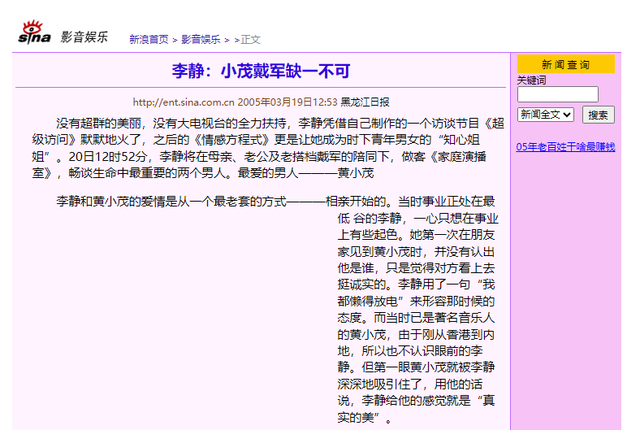Screen dimensions: 640x430
Task: Open link 05年老百姓干啥最赚钱
Action: point(565,147)
